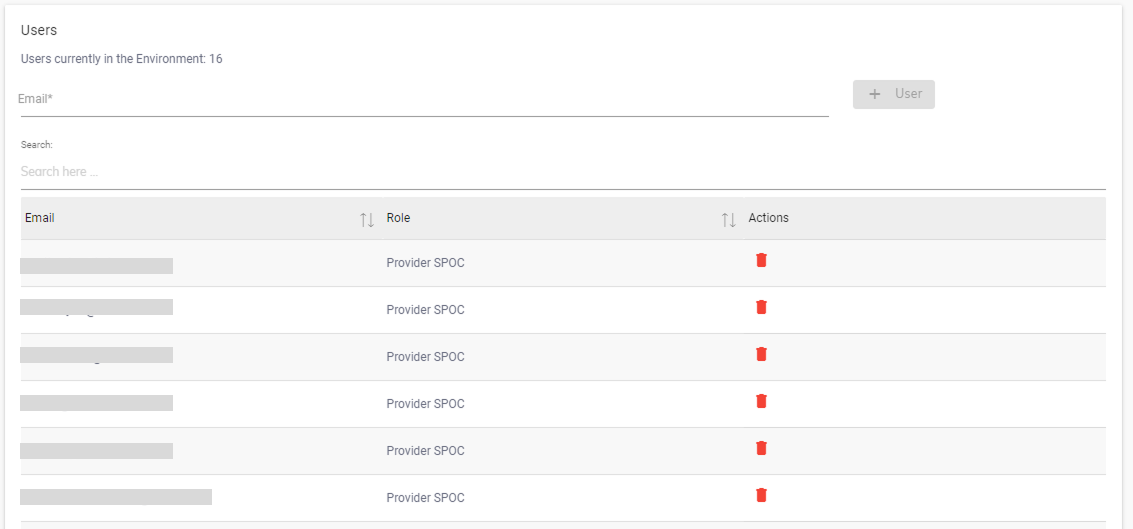This screenshot has height=529, width=1133.
Task: Click the 'Search here ...' box
Action: tap(563, 172)
